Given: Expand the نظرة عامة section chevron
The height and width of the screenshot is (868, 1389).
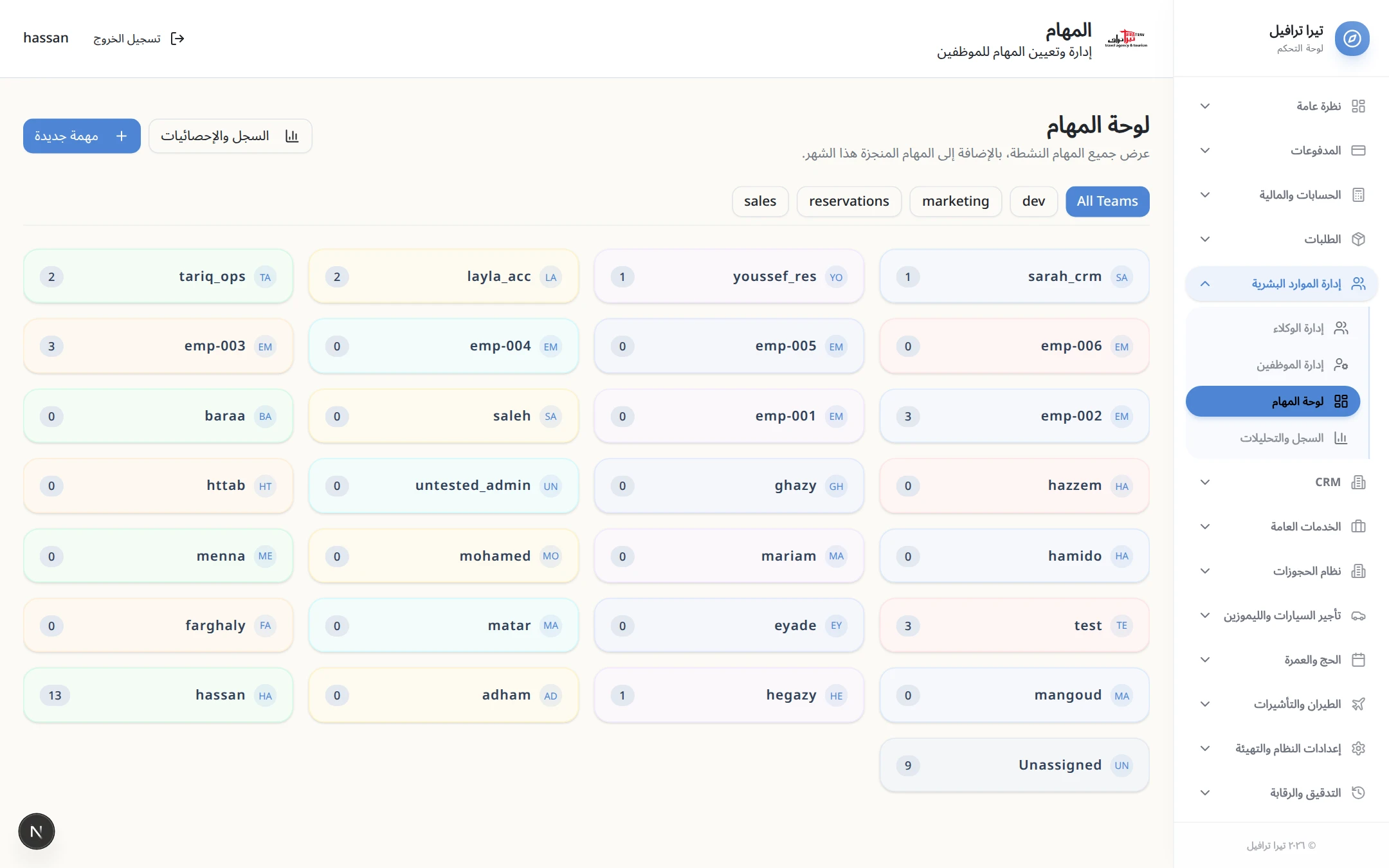Looking at the screenshot, I should 1205,106.
